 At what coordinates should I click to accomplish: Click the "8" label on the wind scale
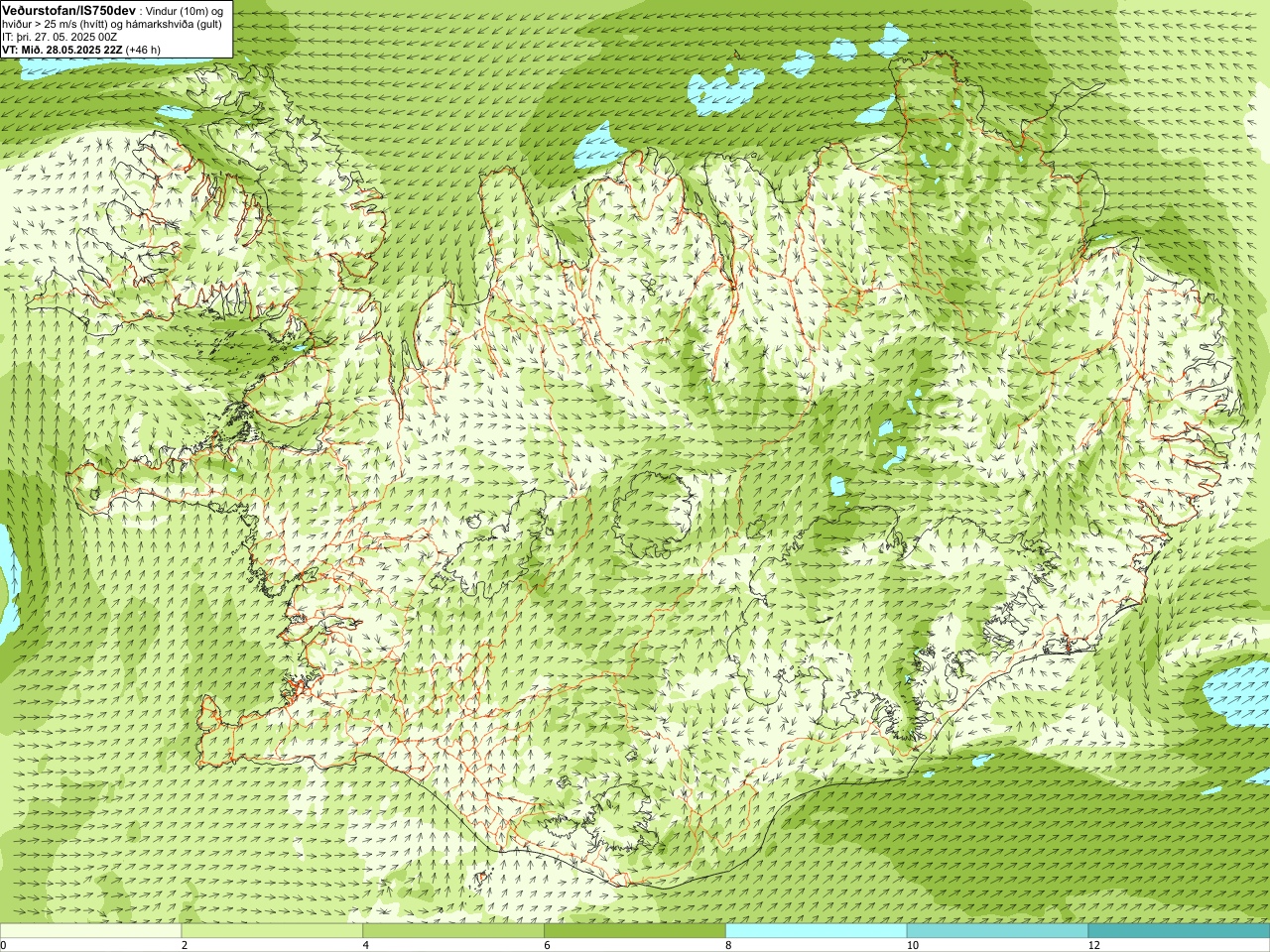tap(728, 945)
